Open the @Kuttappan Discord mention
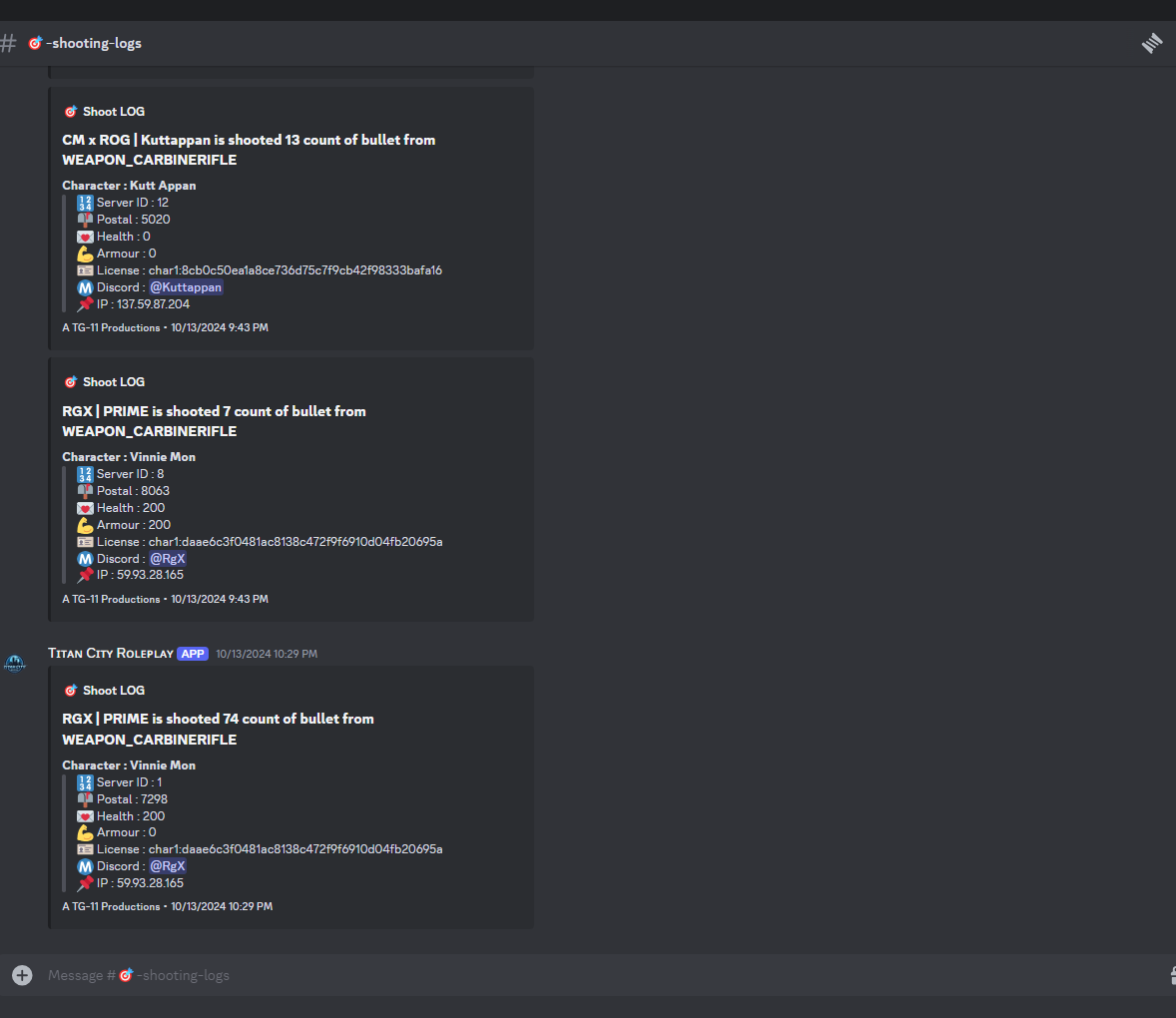This screenshot has width=1176, height=1018. [x=186, y=287]
